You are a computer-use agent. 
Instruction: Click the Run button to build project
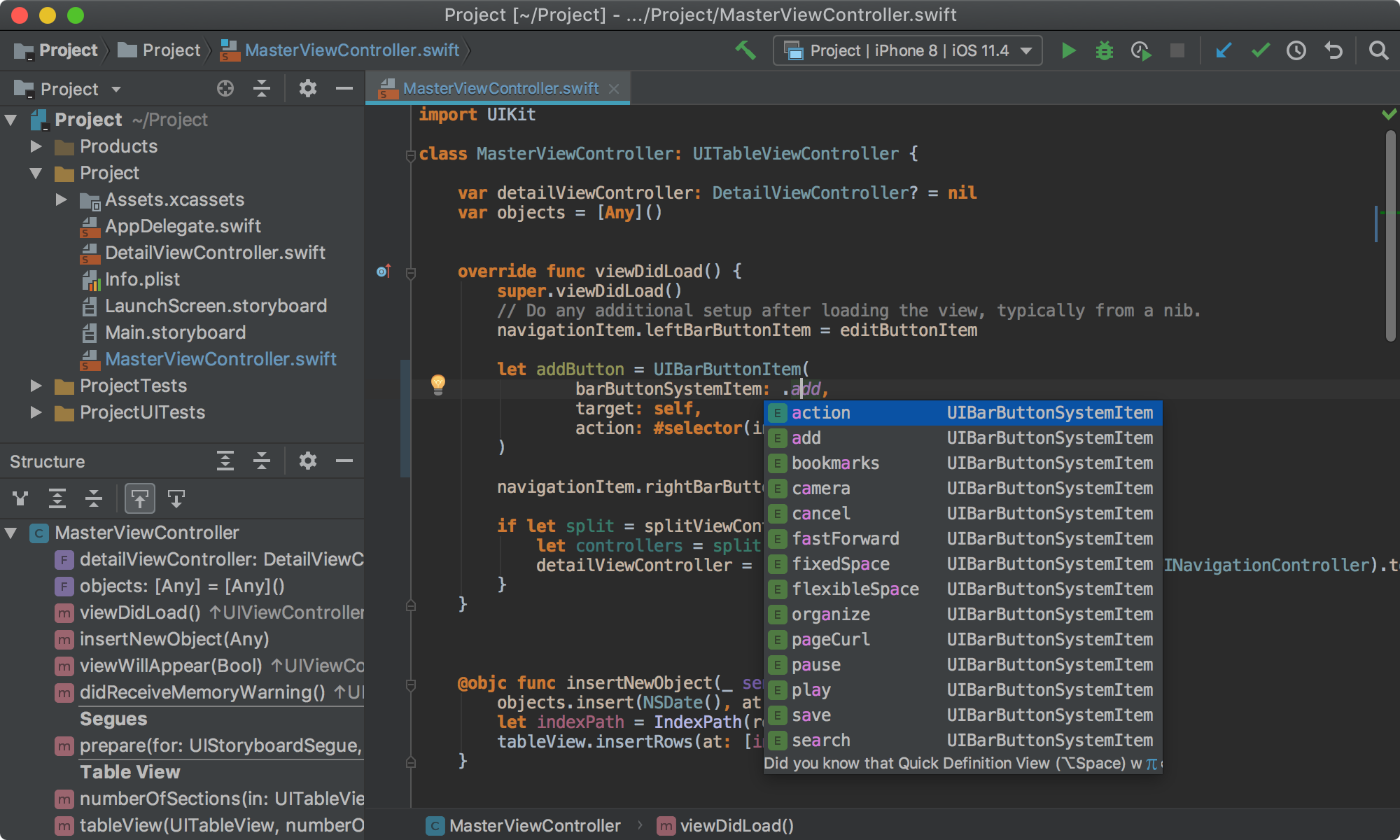pyautogui.click(x=1068, y=49)
